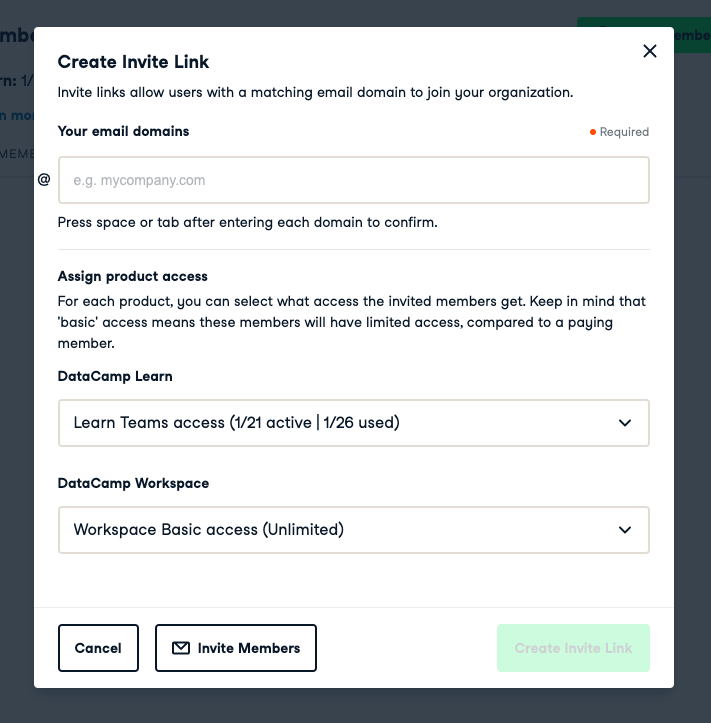Screen dimensions: 711x723
Task: Click the envelope icon on Invite Members
Action: 180,648
